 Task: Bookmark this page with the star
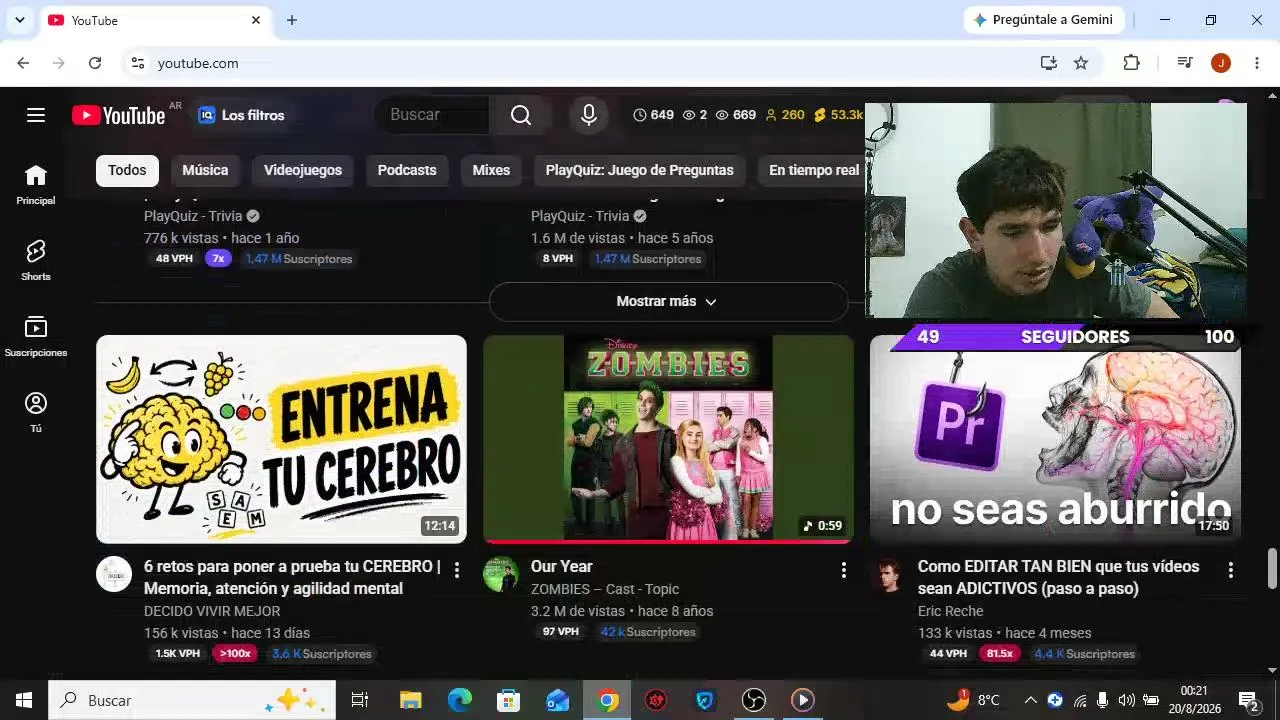[x=1081, y=63]
